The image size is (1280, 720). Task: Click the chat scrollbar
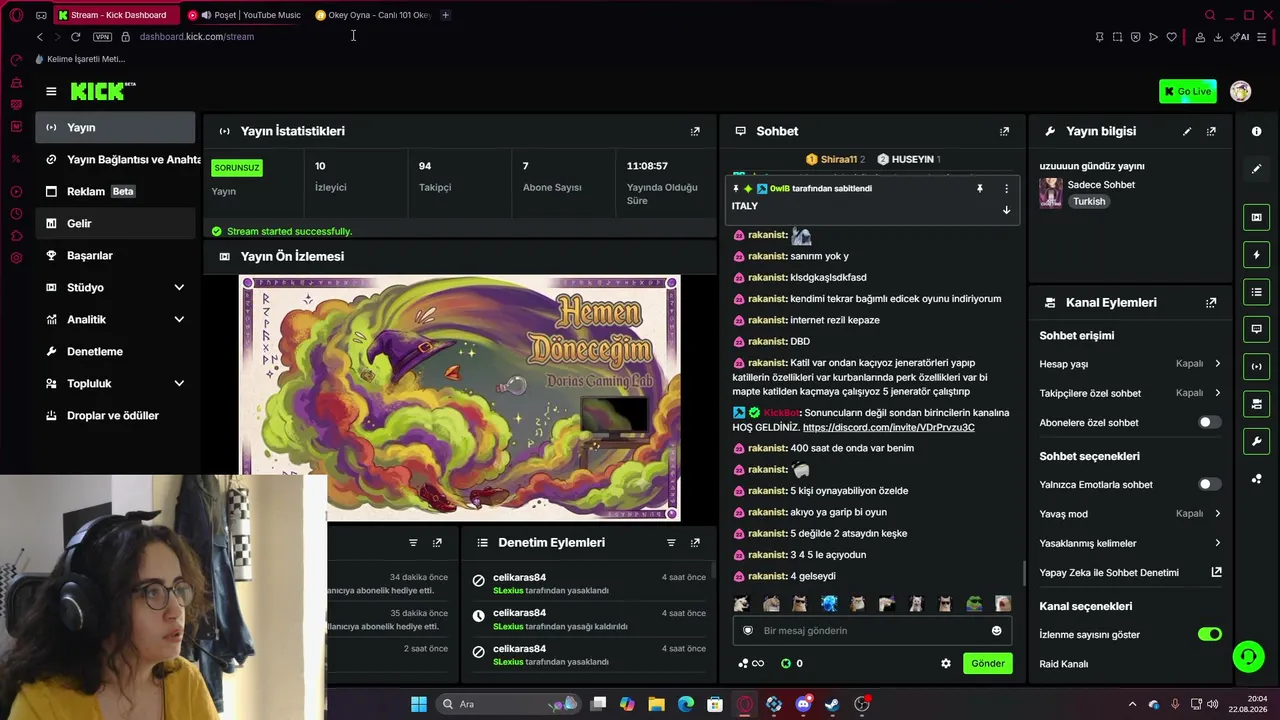[x=1024, y=573]
